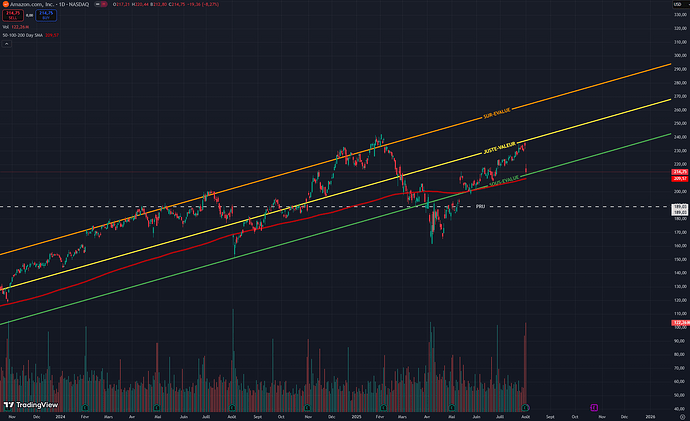690x421 pixels.
Task: Select the yellow JUSTE-VALEUR trend line label
Action: (499, 148)
